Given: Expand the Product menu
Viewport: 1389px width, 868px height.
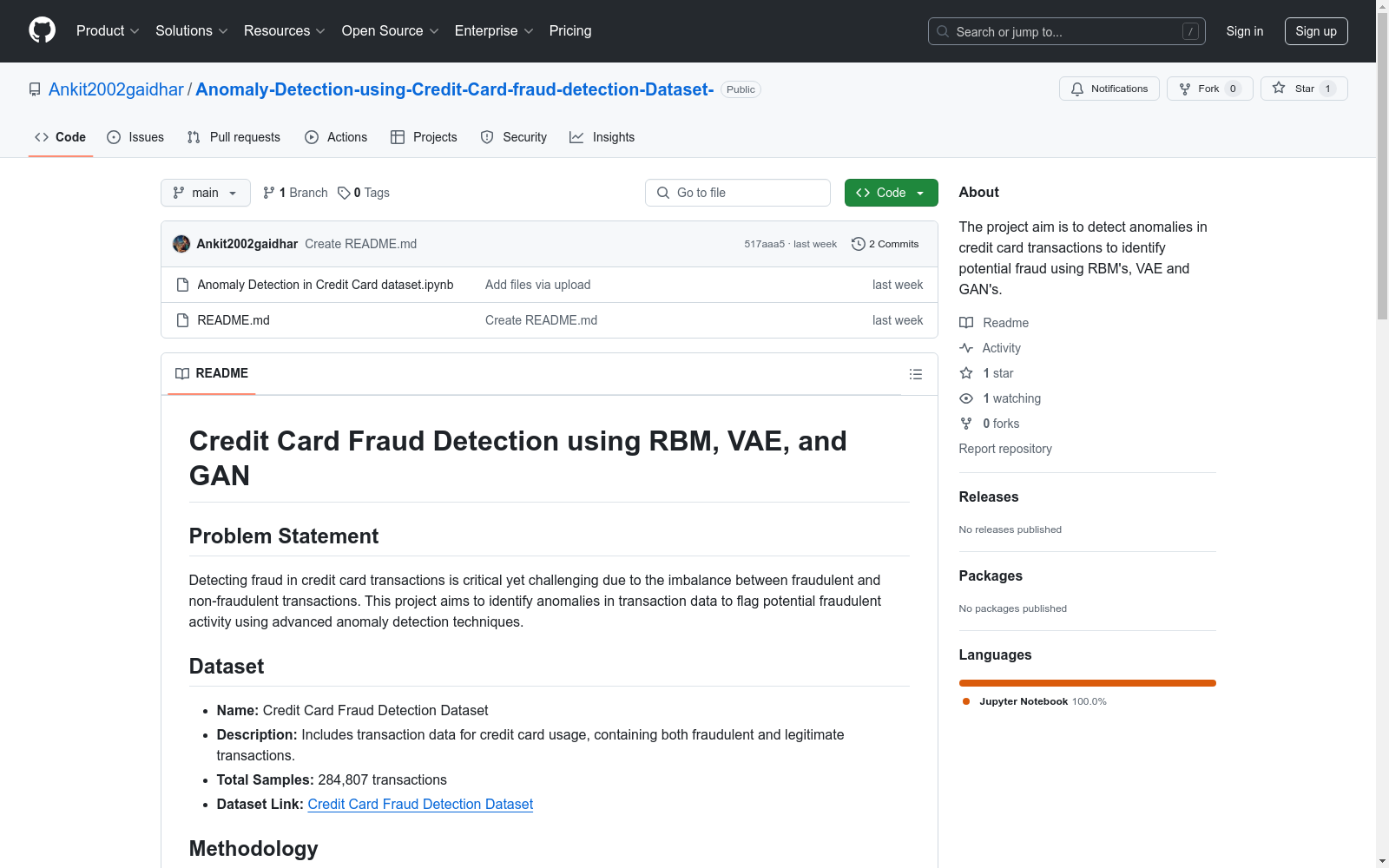Looking at the screenshot, I should pyautogui.click(x=108, y=30).
